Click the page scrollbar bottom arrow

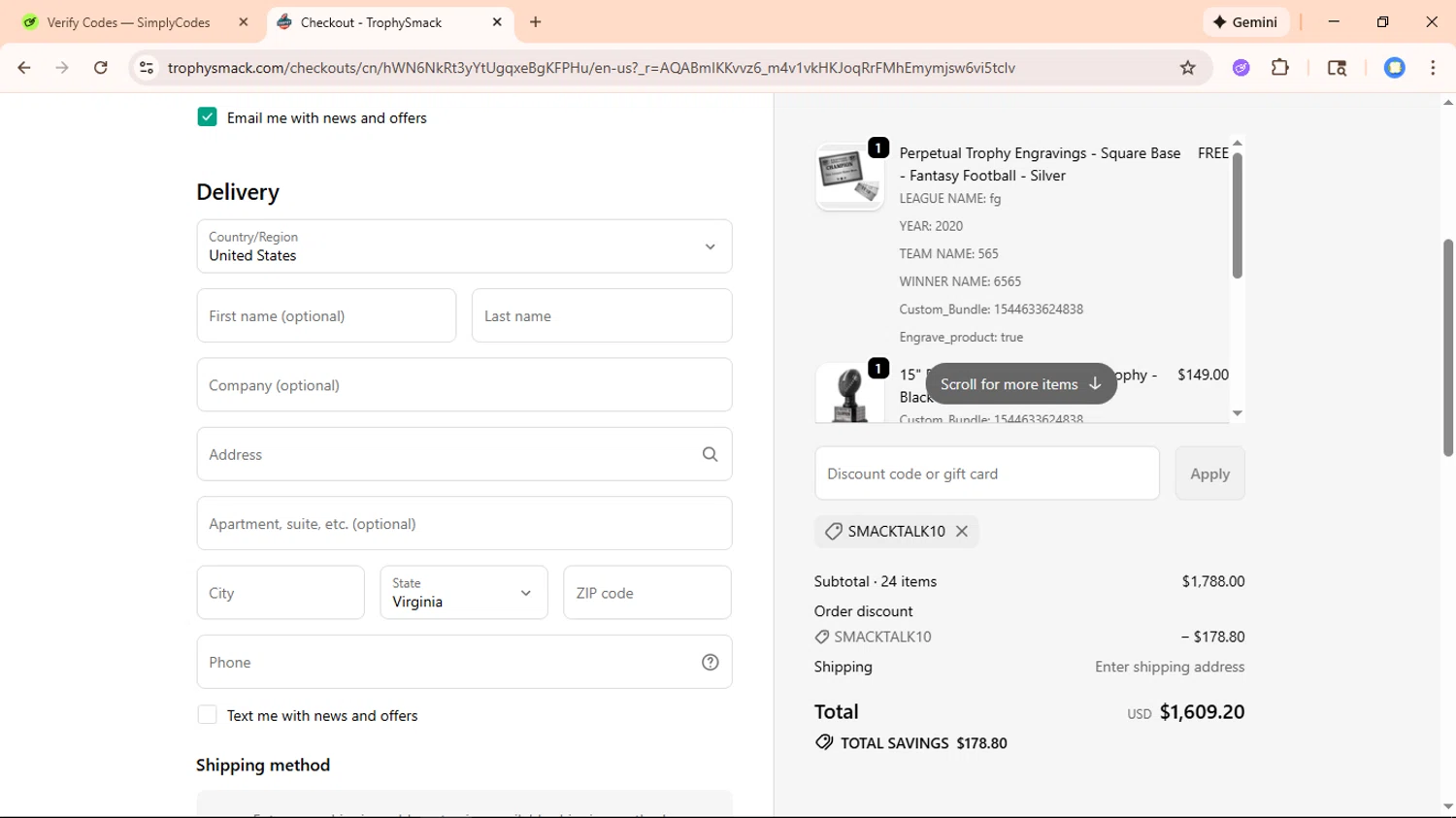[1447, 807]
